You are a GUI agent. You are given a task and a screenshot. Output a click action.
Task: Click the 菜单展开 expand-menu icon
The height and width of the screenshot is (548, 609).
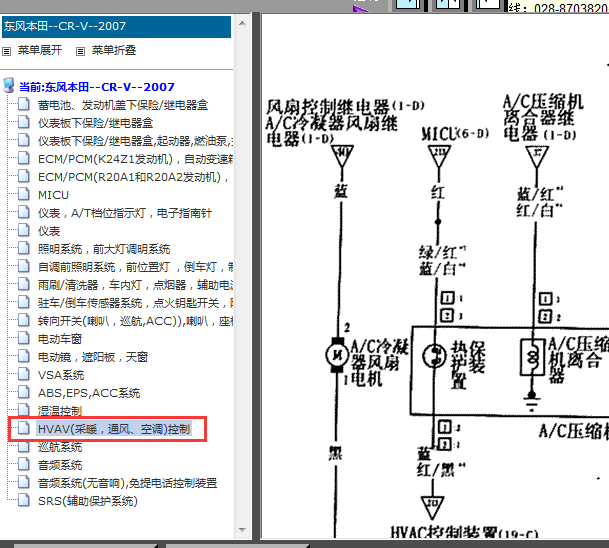pos(7,51)
